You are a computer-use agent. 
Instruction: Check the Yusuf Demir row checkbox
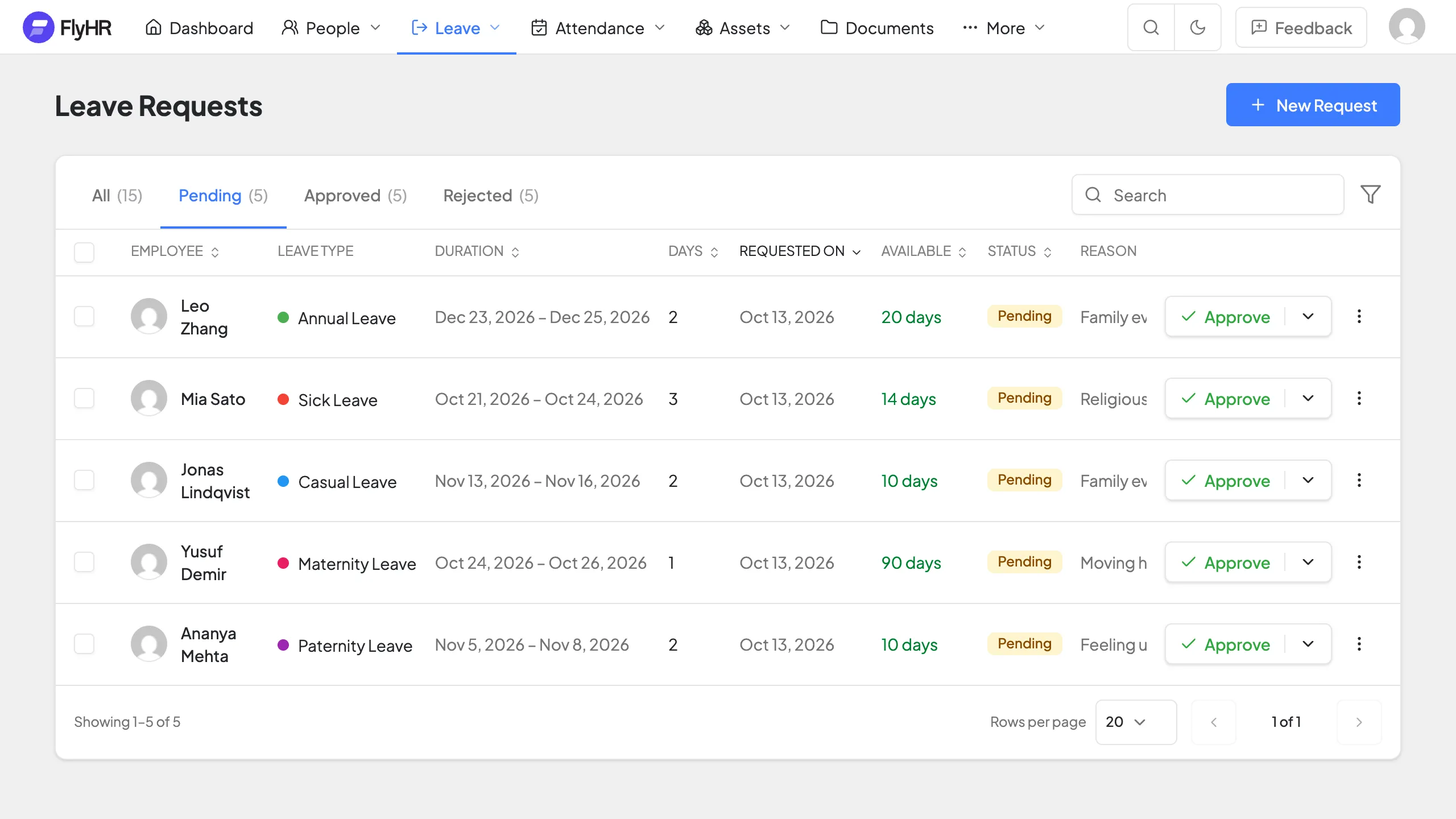84,562
